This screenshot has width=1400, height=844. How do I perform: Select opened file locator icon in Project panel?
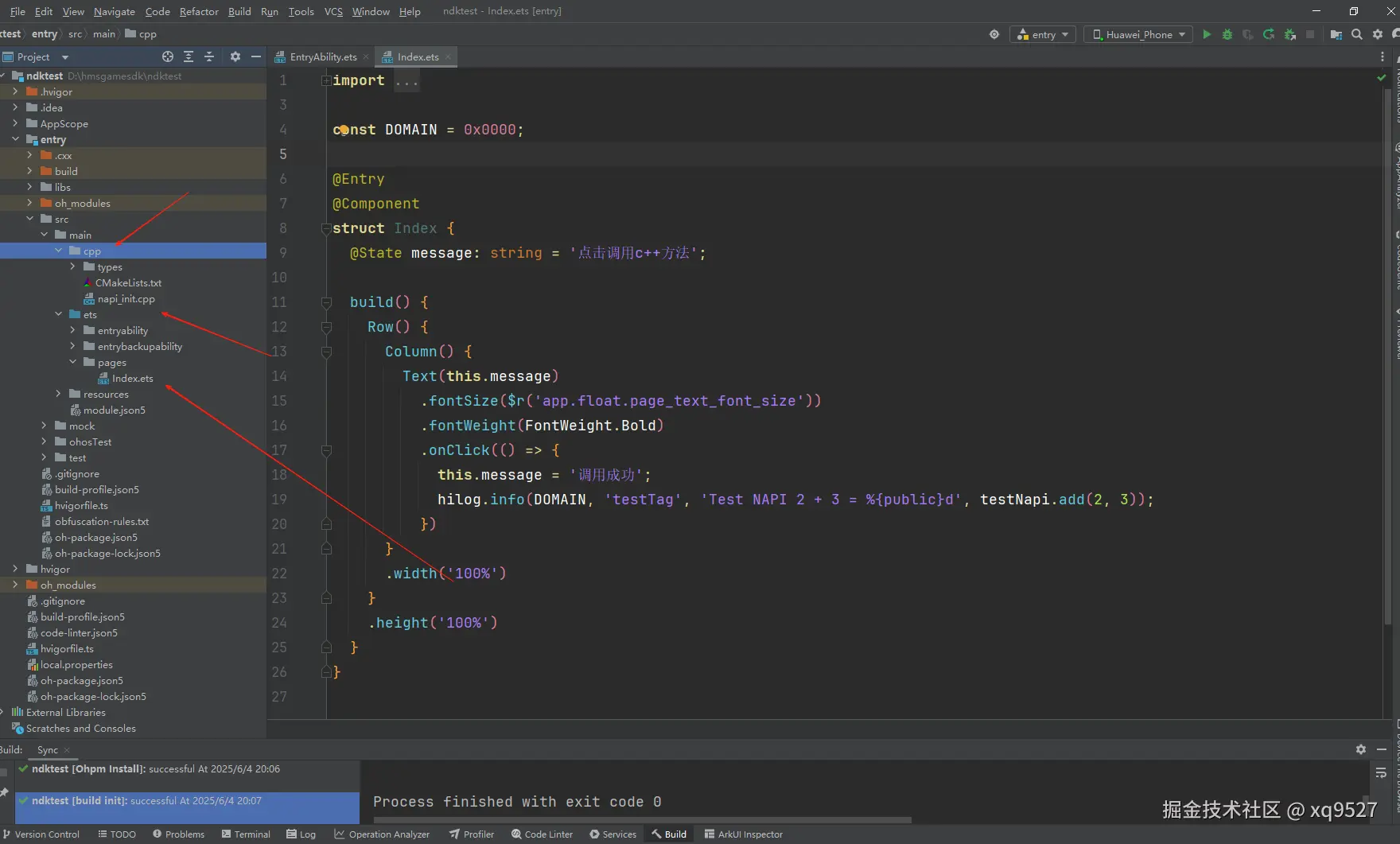(168, 56)
